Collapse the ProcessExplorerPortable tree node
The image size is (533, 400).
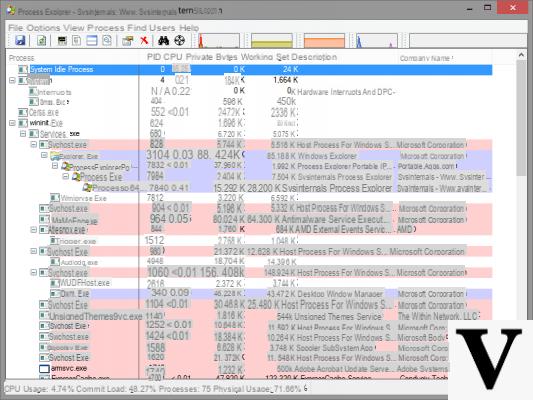click(55, 166)
